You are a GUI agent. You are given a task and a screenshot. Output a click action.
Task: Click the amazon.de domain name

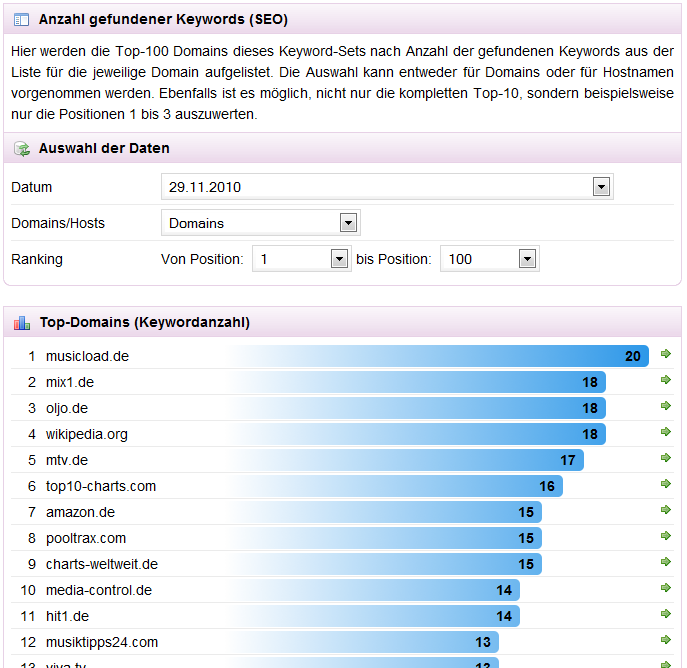(80, 512)
